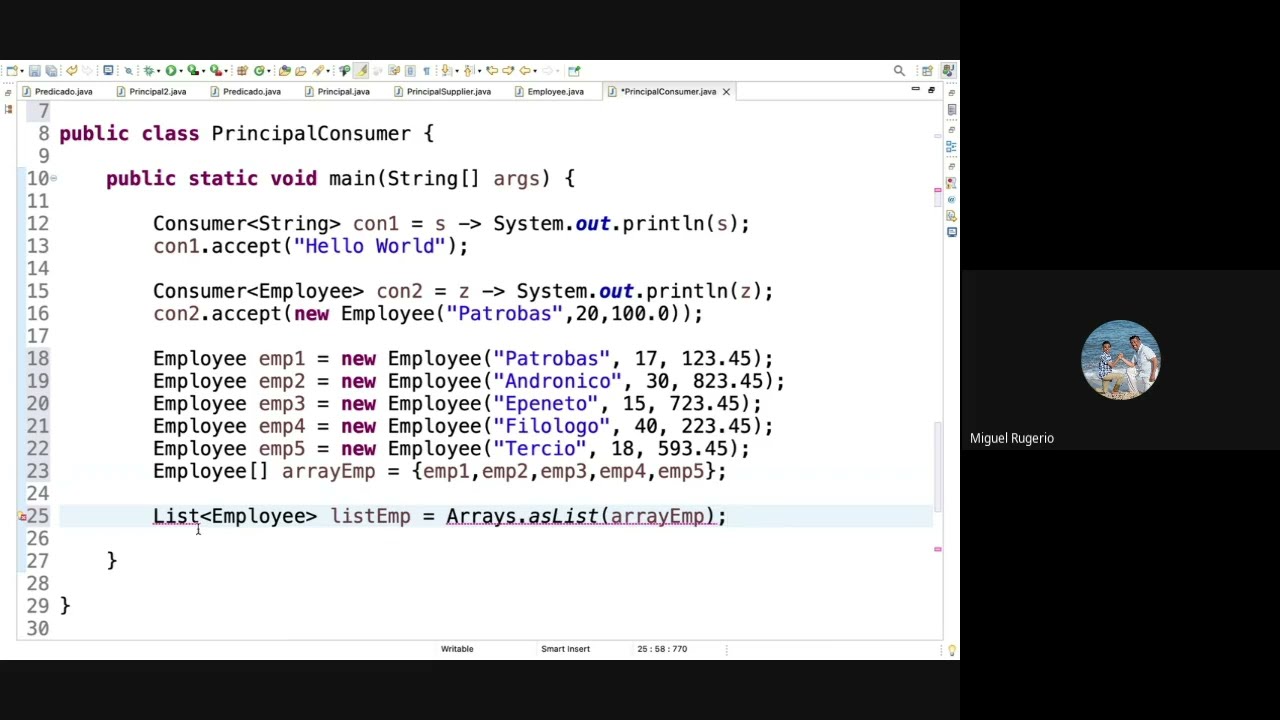Click the Search flashlight icon

click(319, 71)
